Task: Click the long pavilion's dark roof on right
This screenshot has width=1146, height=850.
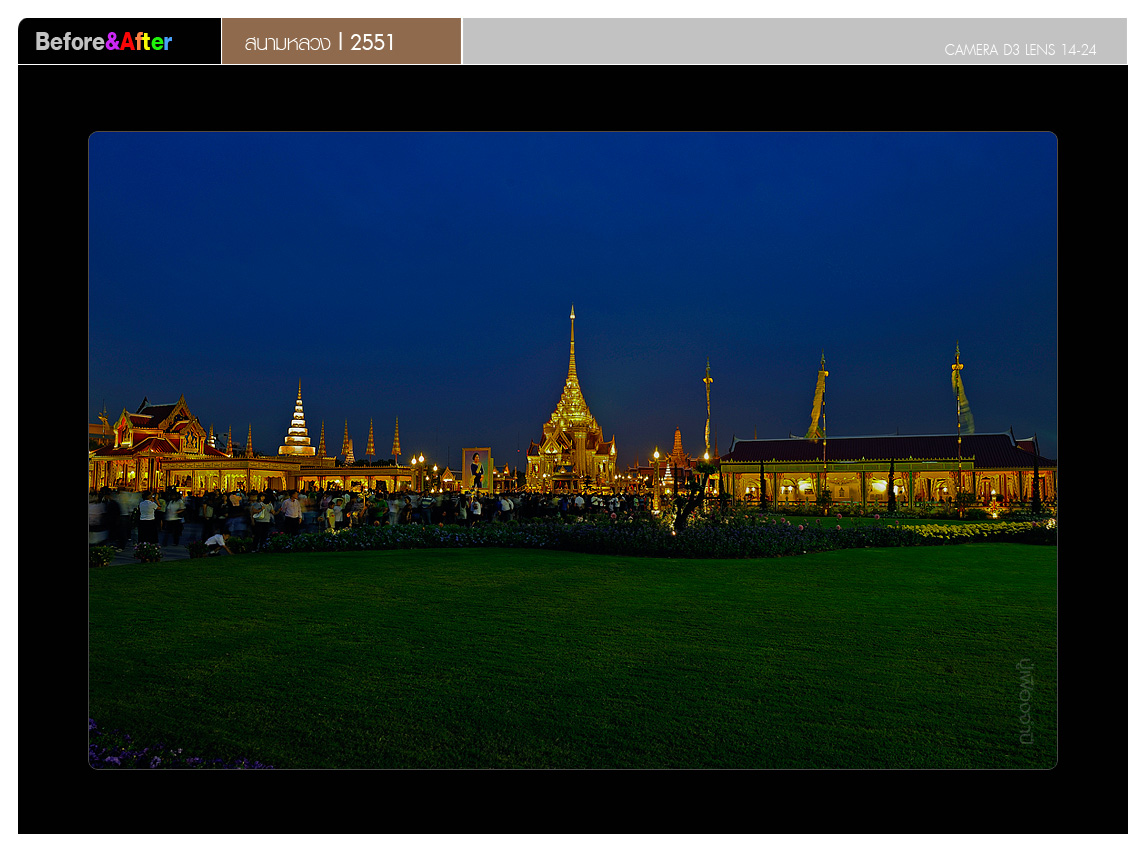Action: (x=880, y=449)
